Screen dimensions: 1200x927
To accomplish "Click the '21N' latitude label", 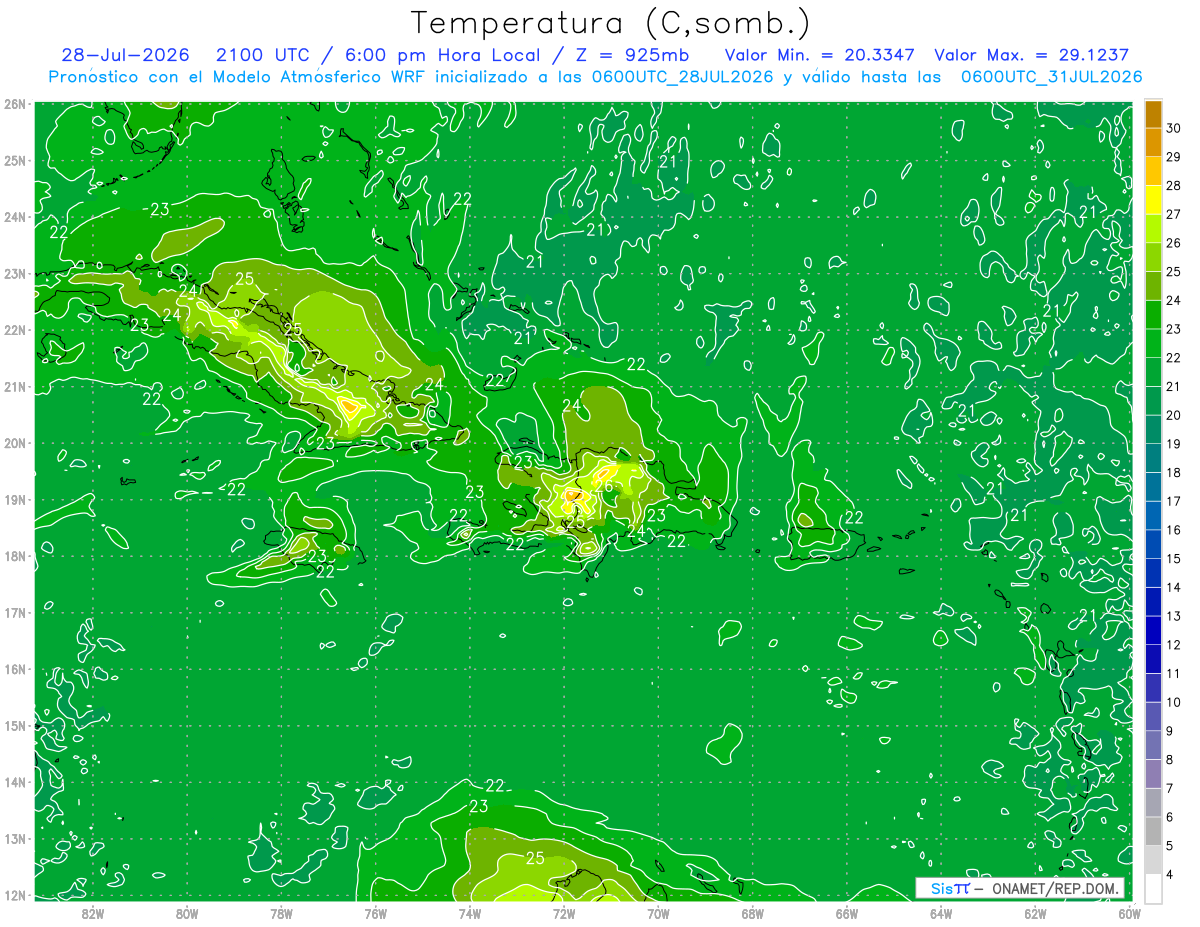I will coord(15,387).
